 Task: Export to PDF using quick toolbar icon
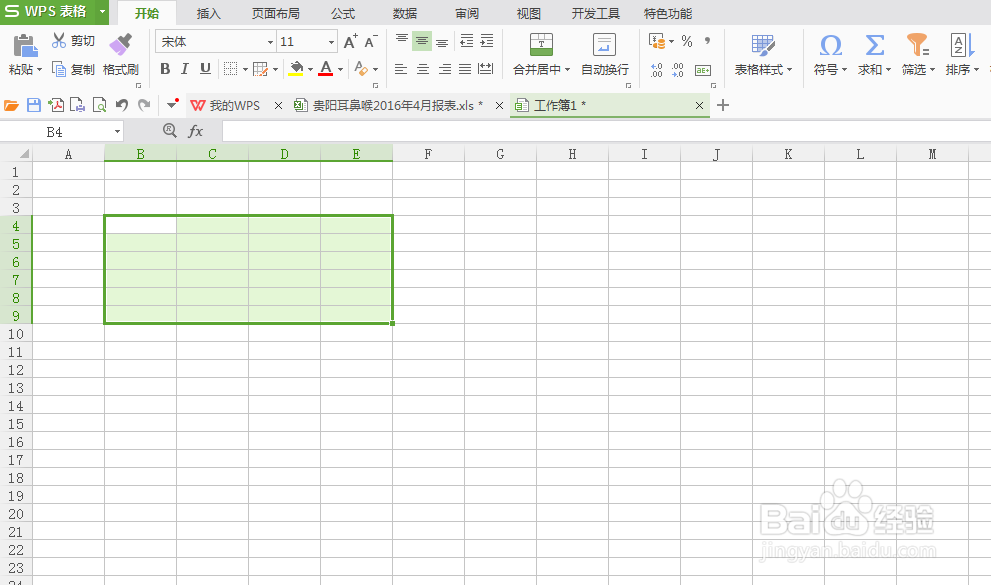pos(56,106)
